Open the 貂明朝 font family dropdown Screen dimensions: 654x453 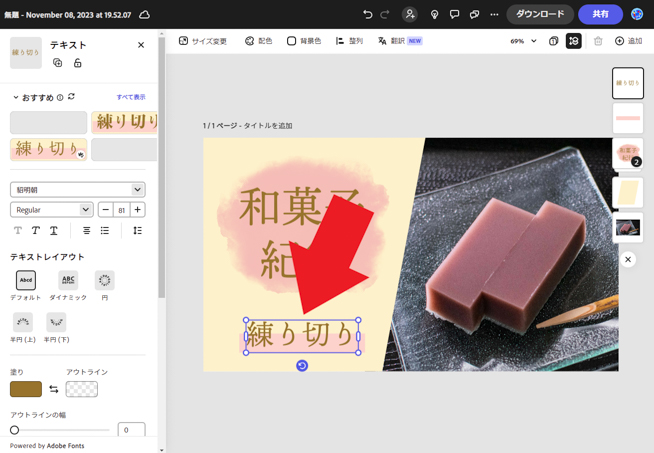[77, 190]
